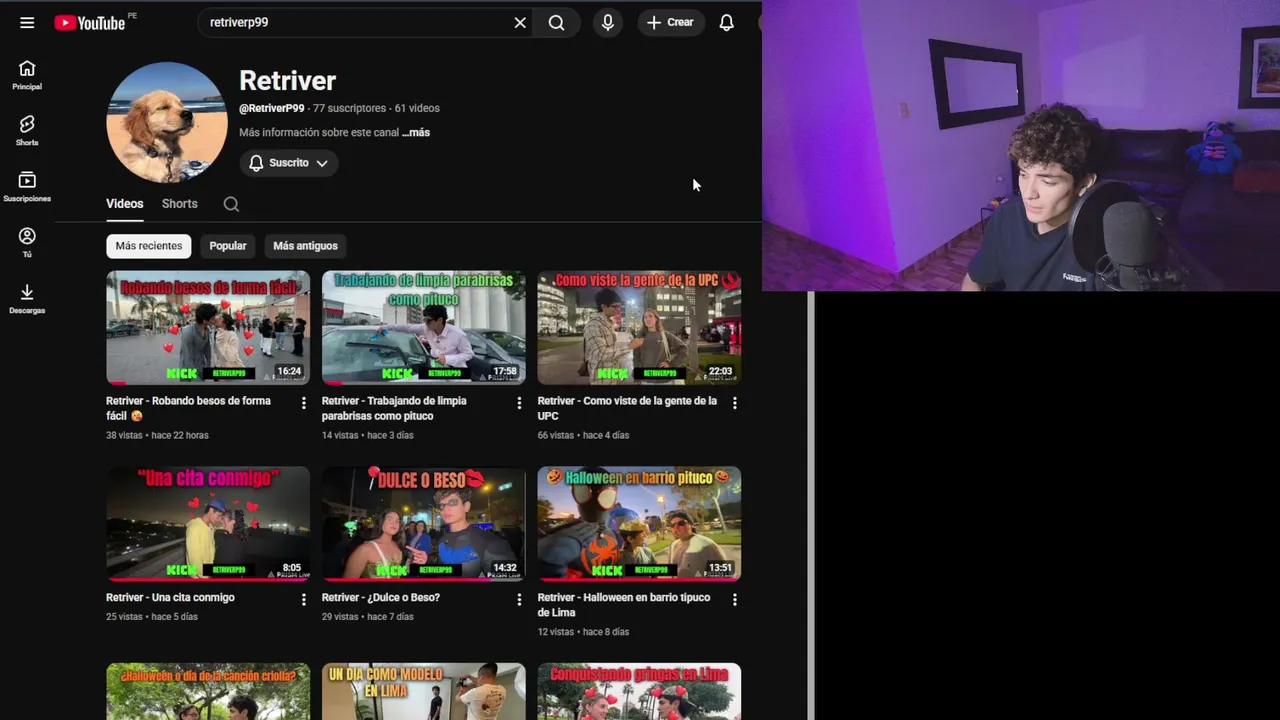Open Suscripciones in the sidebar
This screenshot has height=720, width=1280.
click(x=27, y=187)
